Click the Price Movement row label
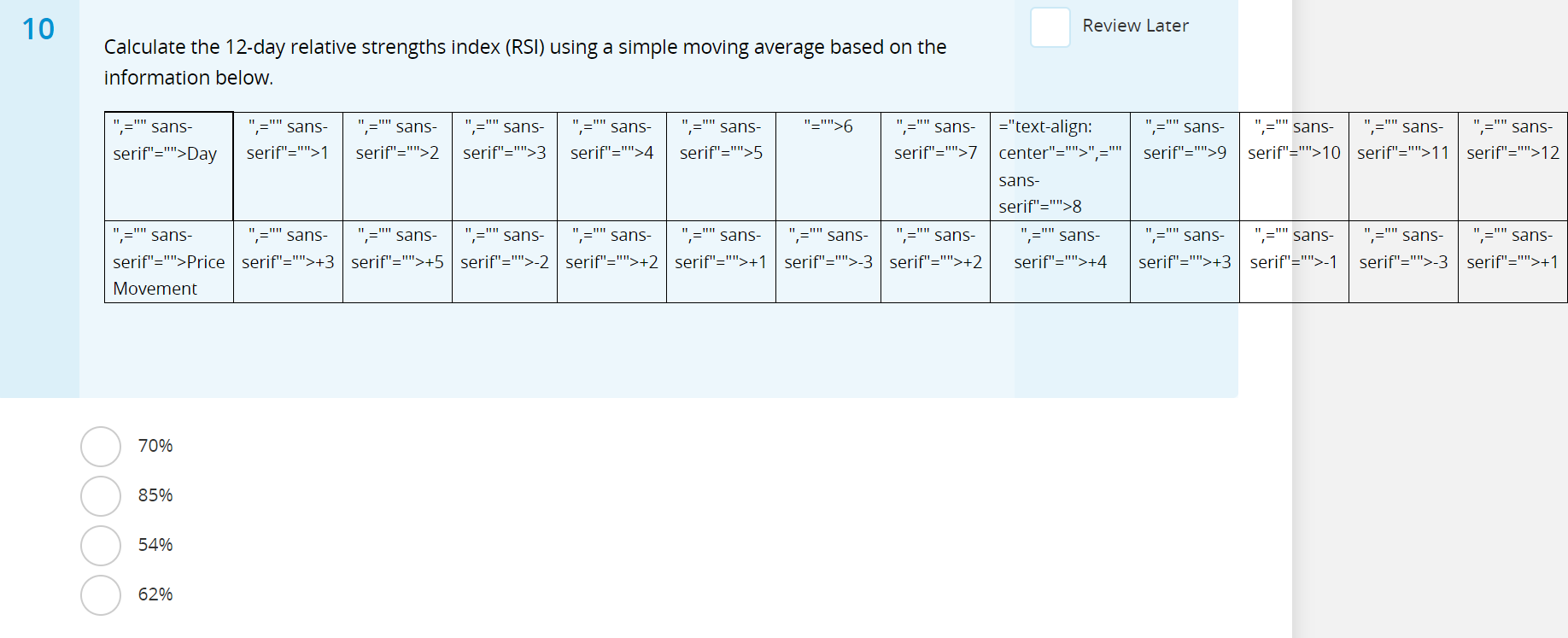Image resolution: width=1568 pixels, height=638 pixels. [168, 261]
